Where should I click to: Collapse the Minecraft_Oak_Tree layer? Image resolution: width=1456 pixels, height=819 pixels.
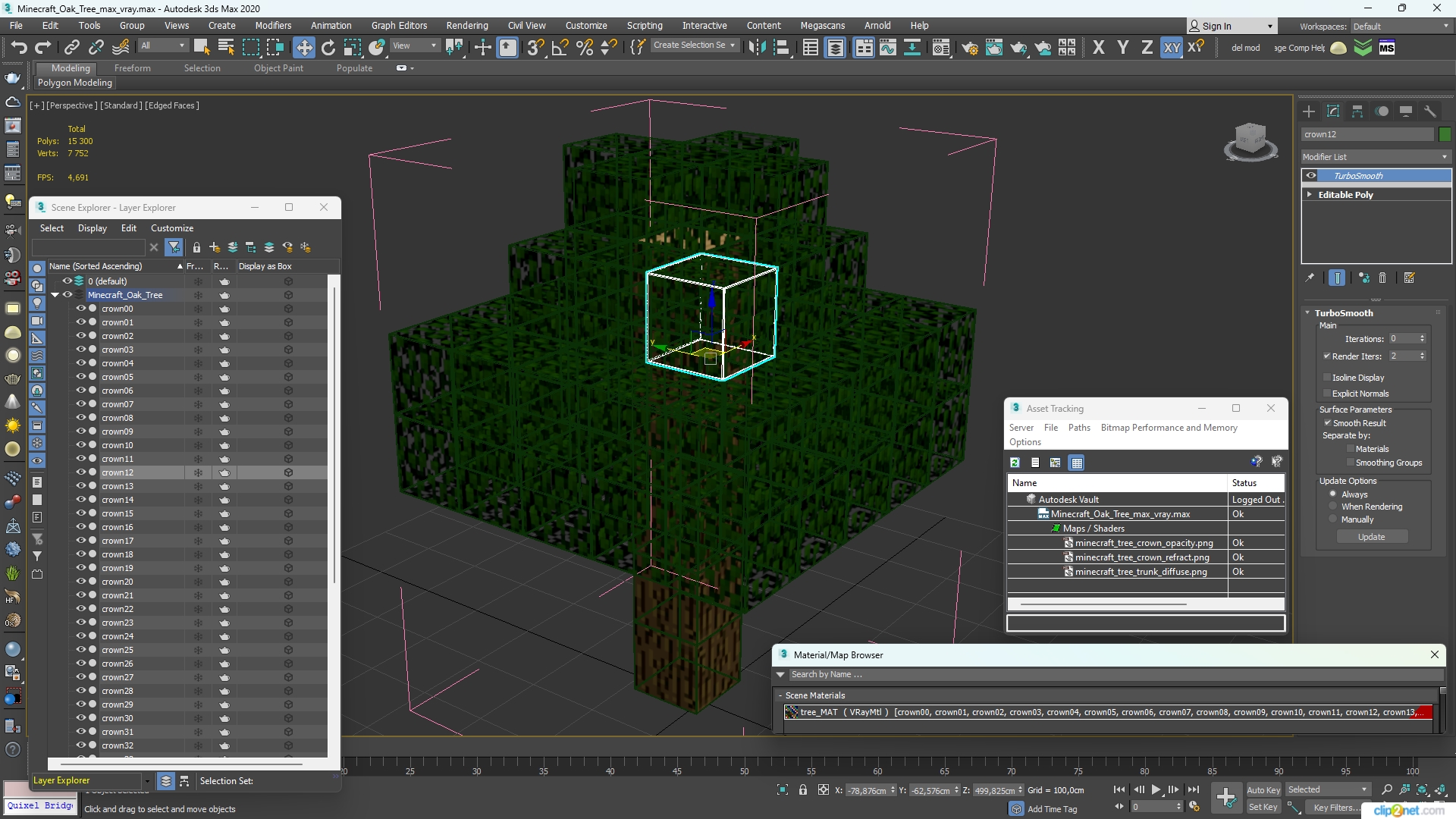point(55,295)
